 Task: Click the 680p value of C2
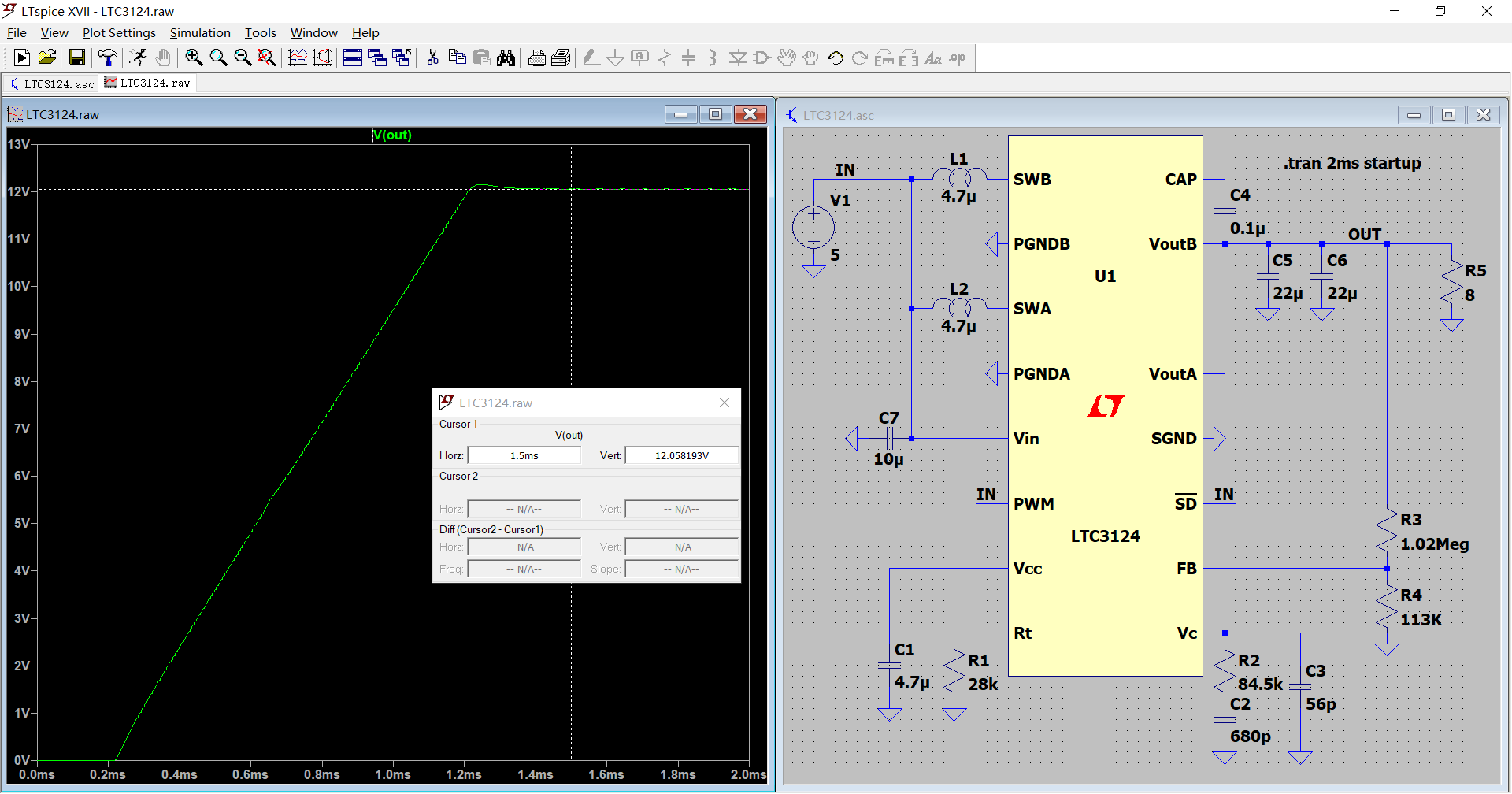click(1250, 736)
